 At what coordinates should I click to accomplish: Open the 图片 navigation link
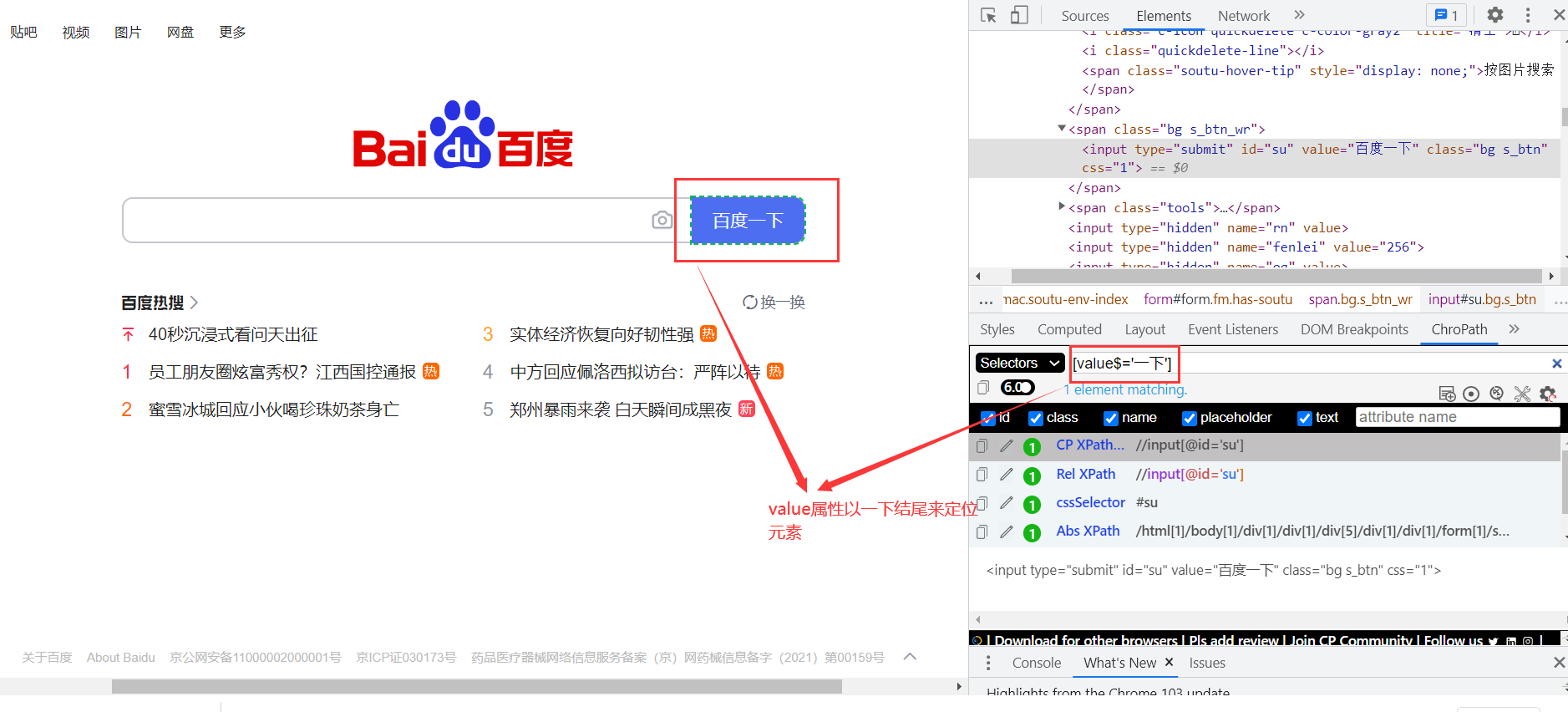click(x=128, y=32)
